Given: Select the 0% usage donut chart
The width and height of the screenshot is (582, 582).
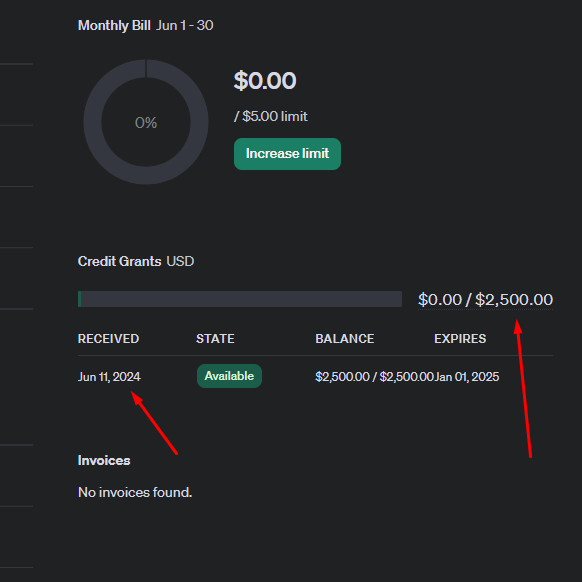Looking at the screenshot, I should 146,122.
